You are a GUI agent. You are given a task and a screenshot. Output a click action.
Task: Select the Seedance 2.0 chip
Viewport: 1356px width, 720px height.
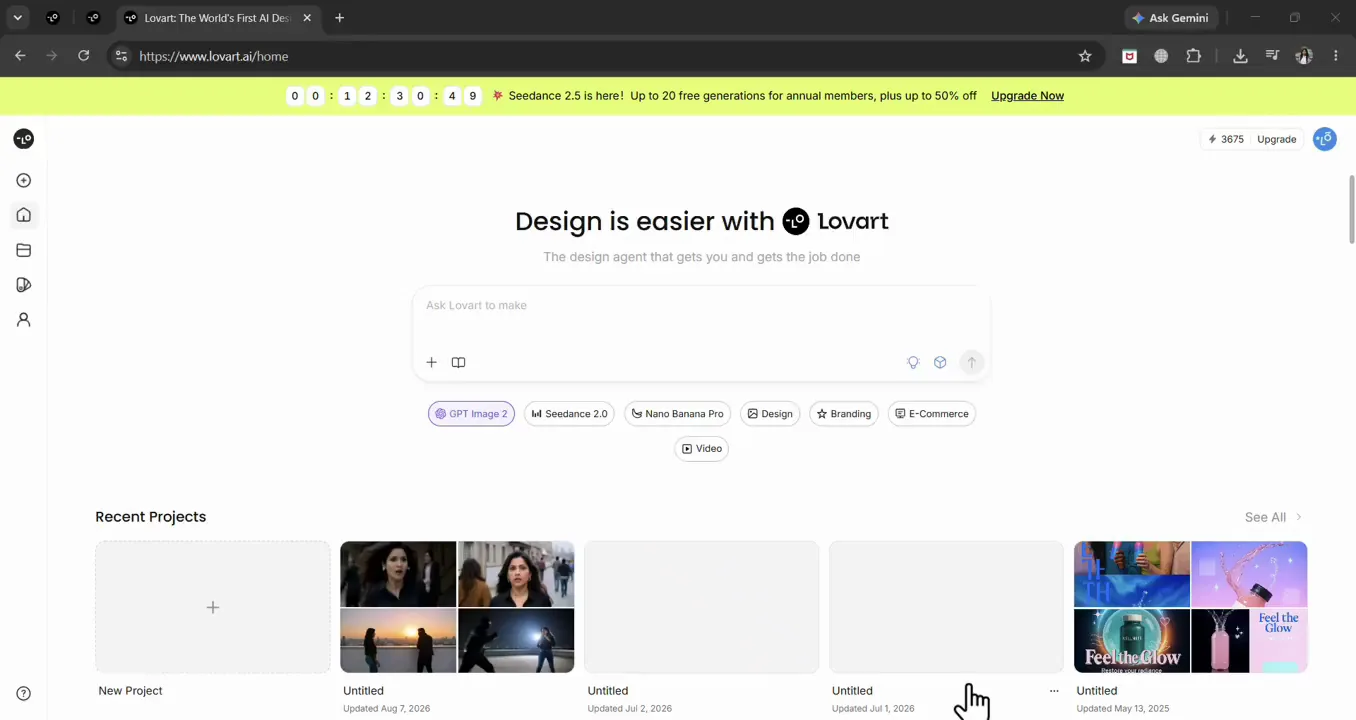coord(569,414)
